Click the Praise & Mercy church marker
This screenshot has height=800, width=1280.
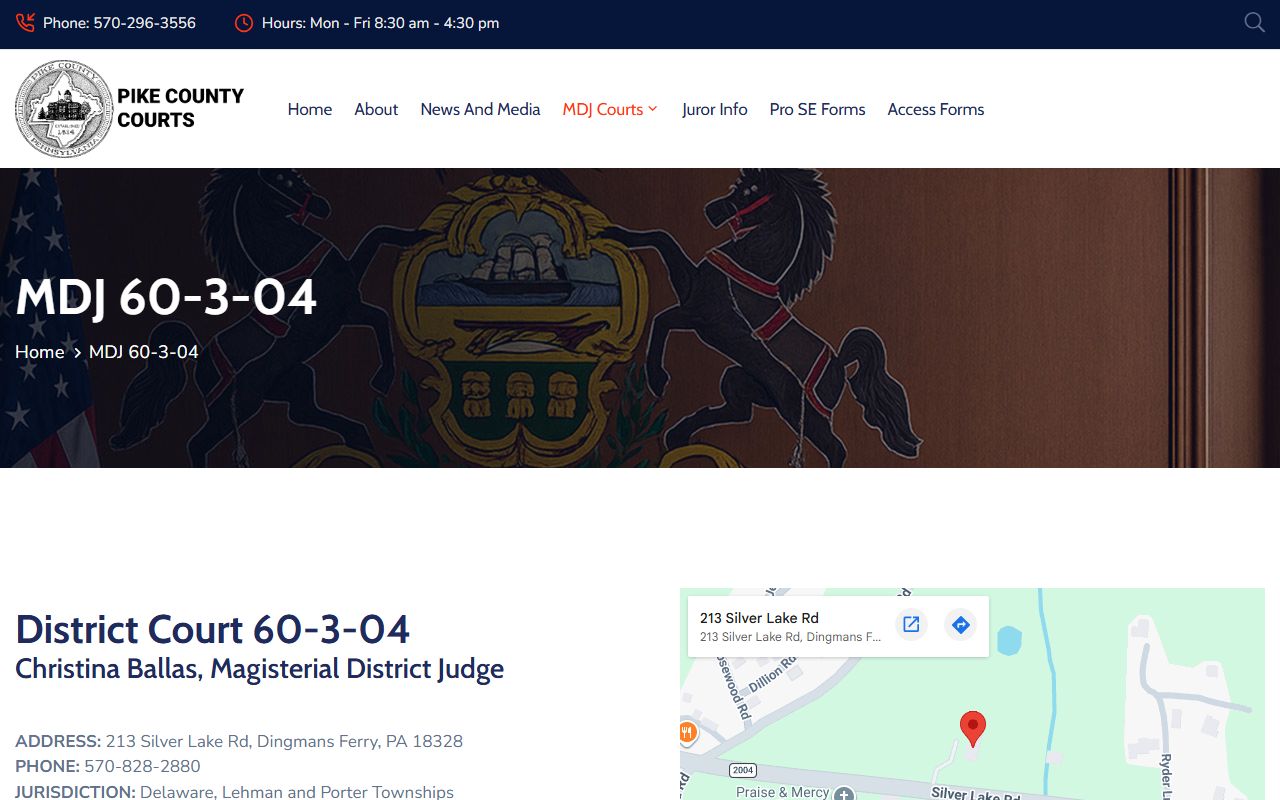844,794
